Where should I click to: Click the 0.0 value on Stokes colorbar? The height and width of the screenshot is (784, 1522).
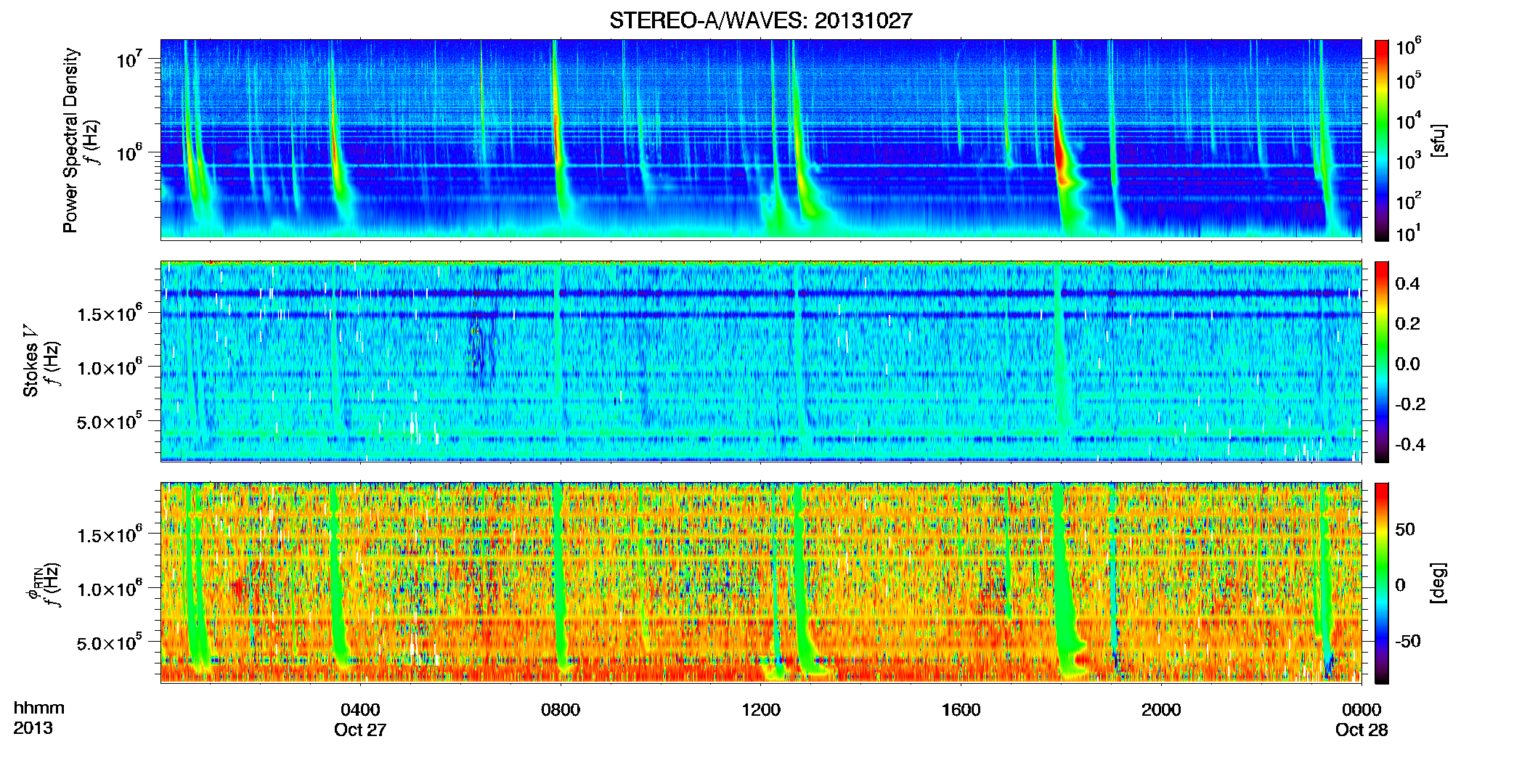click(1407, 364)
